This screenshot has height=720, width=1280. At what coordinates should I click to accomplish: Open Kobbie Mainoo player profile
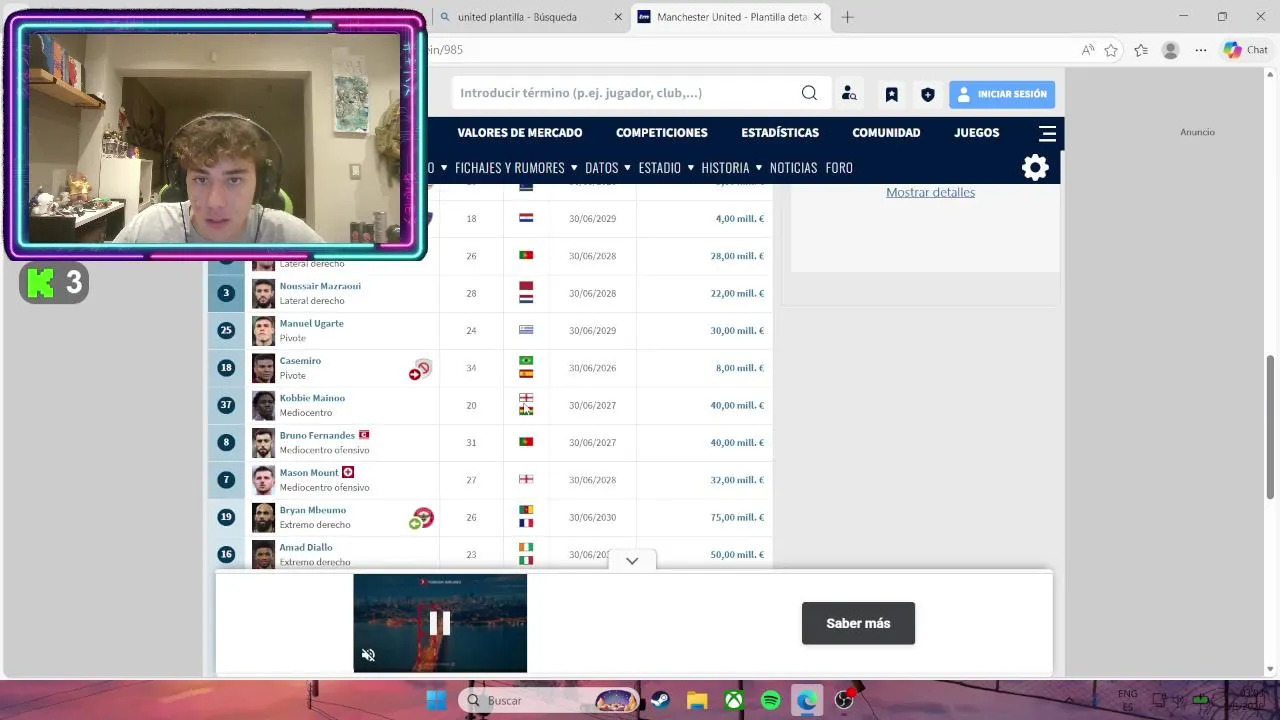pos(312,398)
